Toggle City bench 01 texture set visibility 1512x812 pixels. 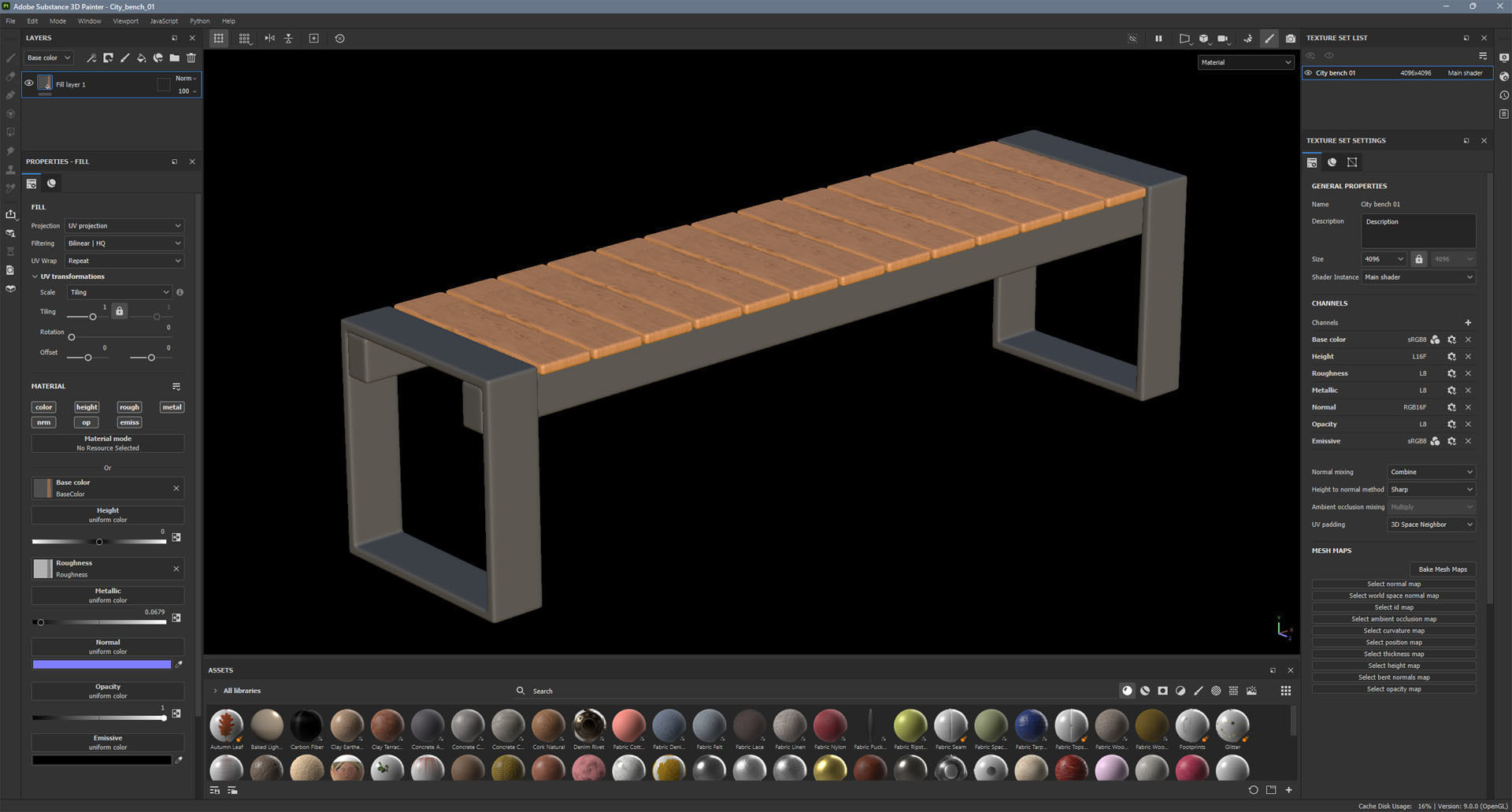tap(1308, 73)
